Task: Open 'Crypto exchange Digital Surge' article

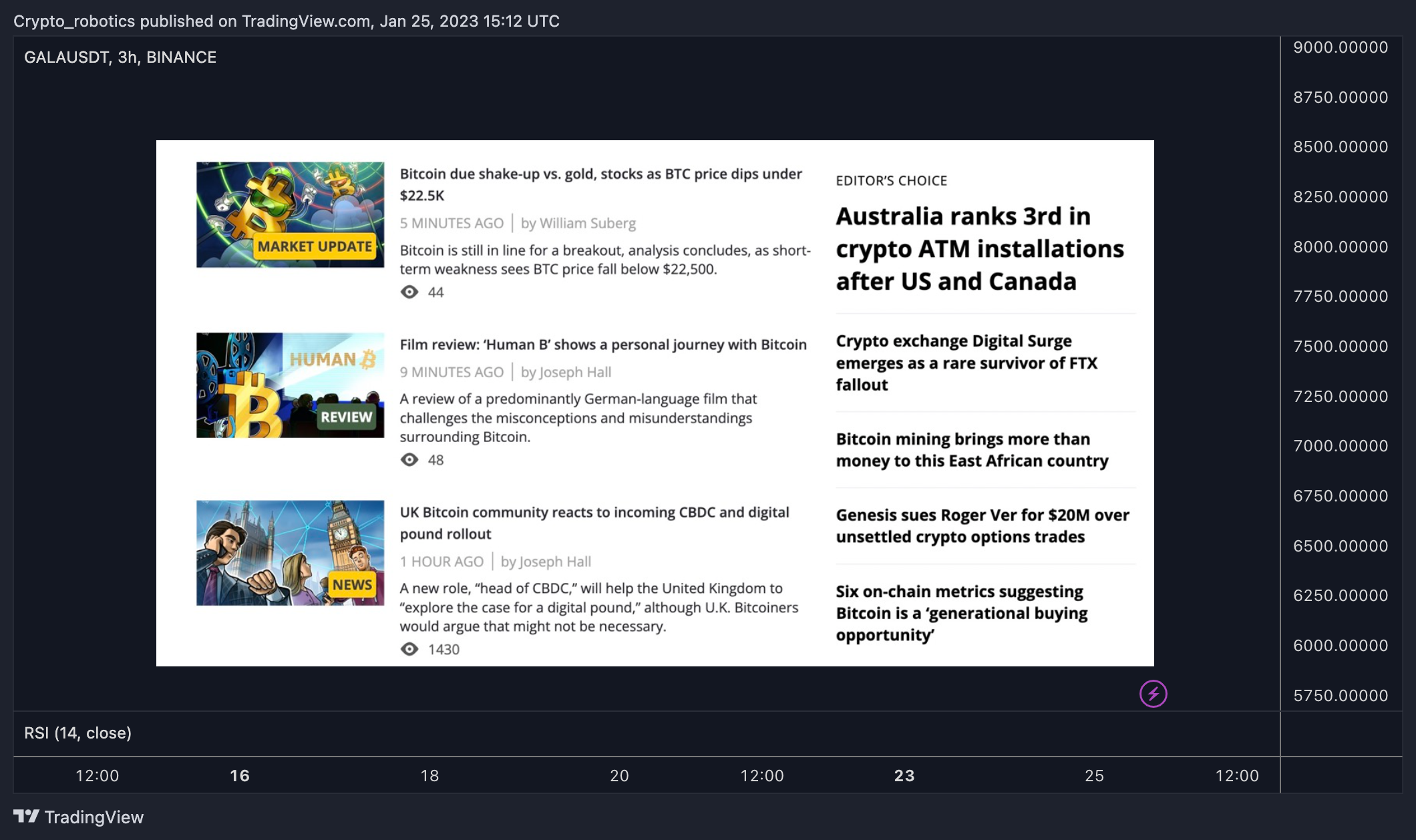Action: (x=966, y=363)
